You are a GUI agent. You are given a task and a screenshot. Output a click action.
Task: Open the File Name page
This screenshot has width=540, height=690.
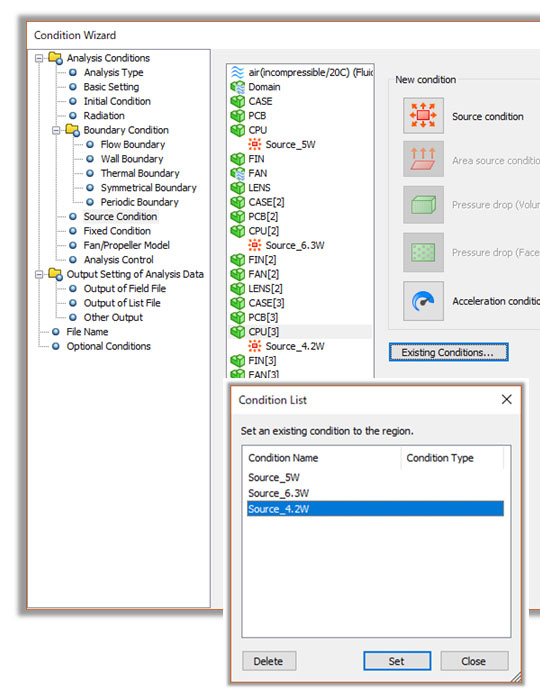point(87,332)
